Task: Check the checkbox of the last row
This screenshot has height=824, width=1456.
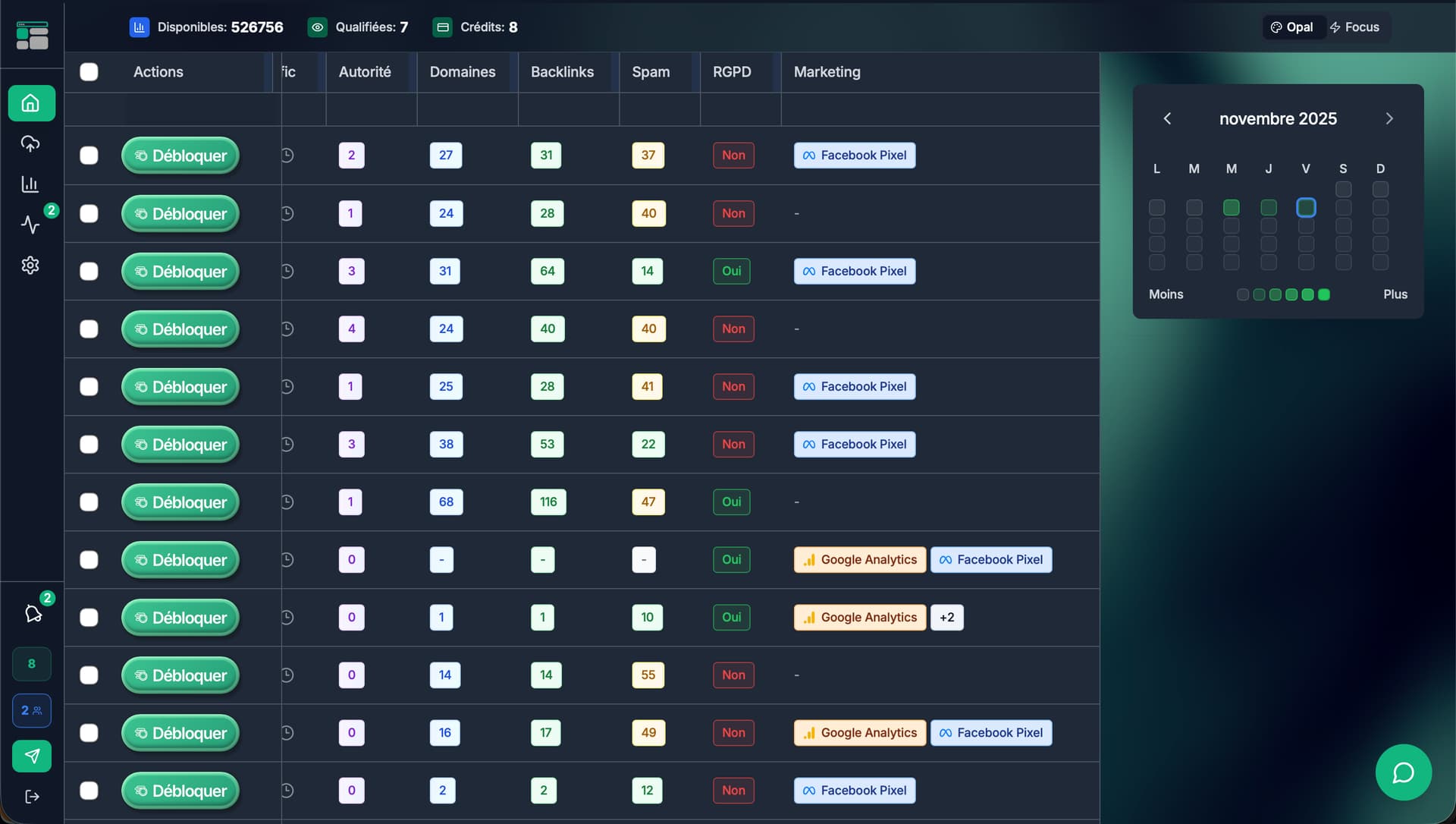Action: point(89,791)
